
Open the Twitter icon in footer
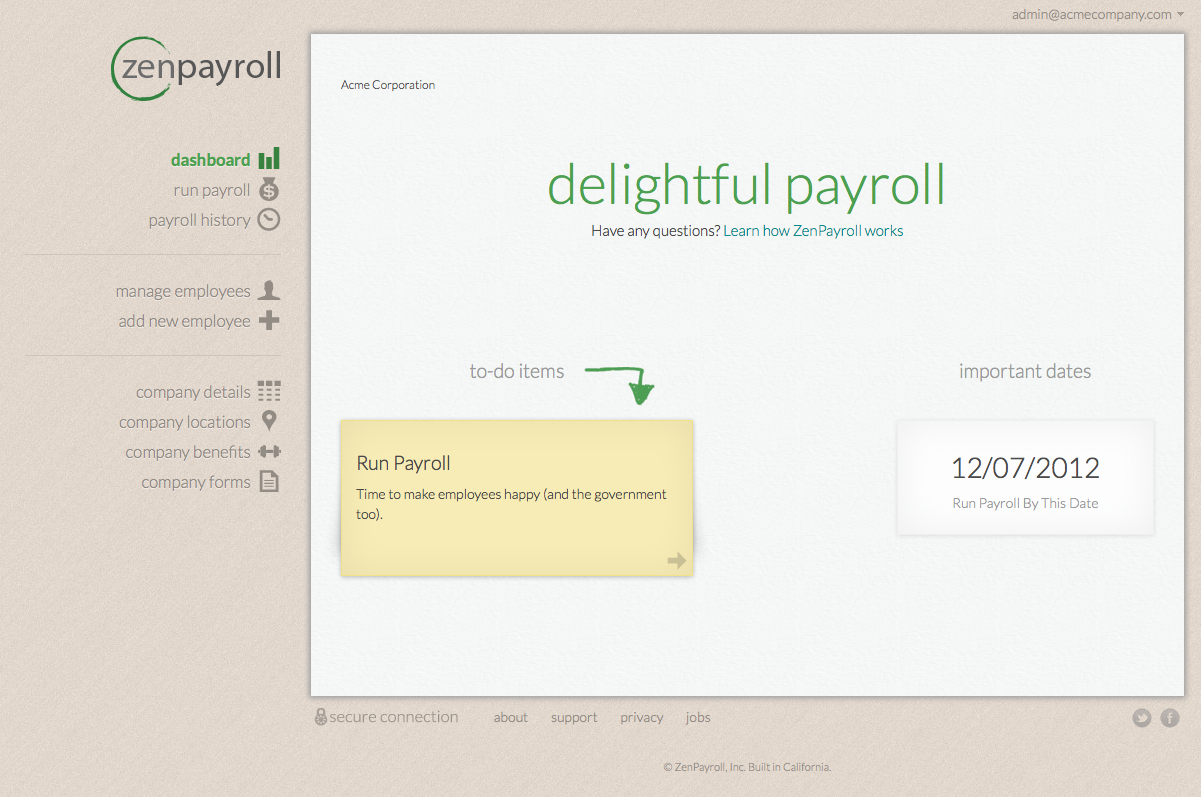(1141, 718)
